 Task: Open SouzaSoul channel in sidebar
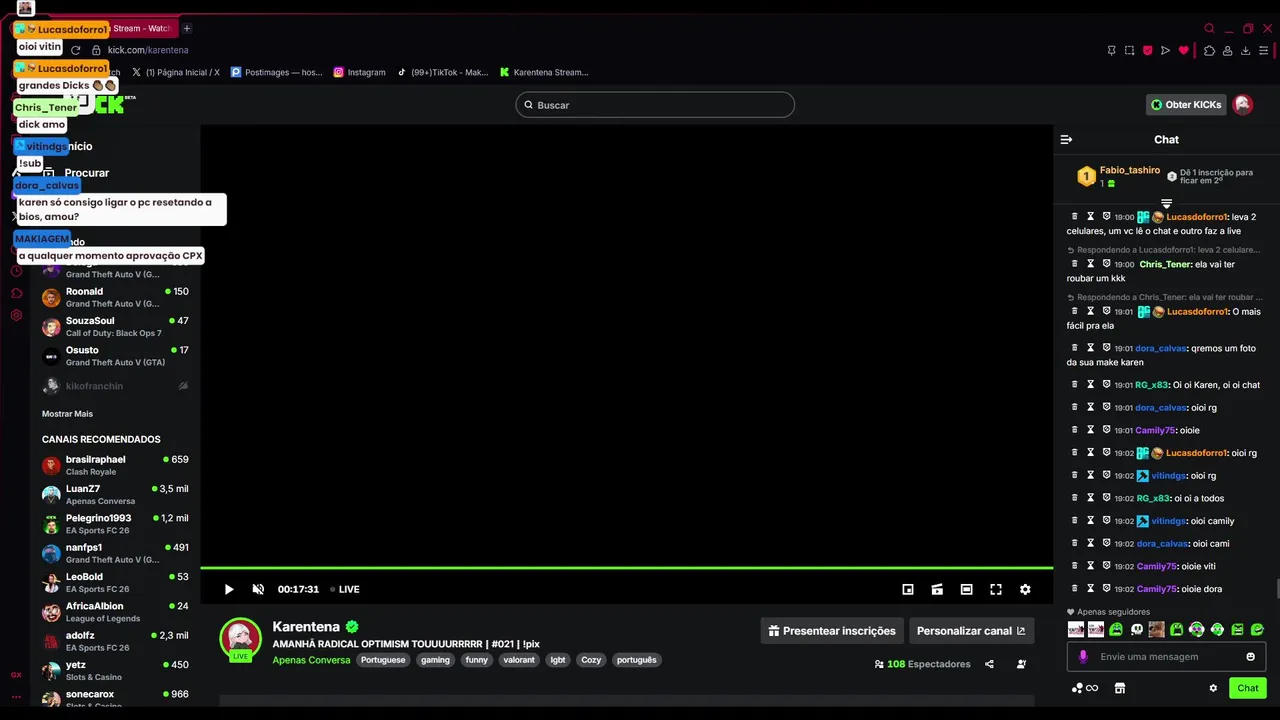pos(115,327)
